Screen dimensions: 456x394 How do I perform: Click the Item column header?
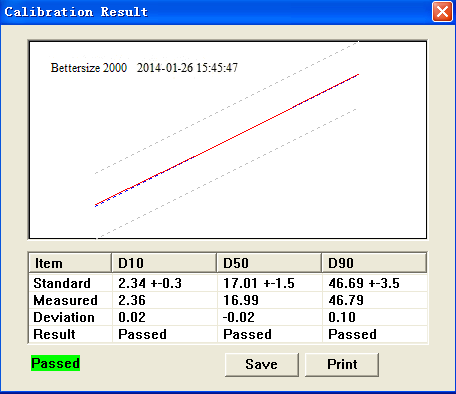click(70, 263)
